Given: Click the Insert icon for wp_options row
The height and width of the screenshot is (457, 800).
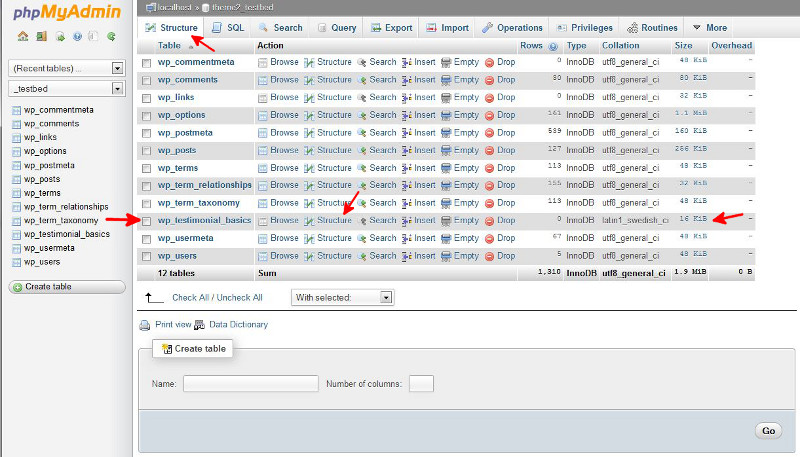Looking at the screenshot, I should click(x=407, y=115).
